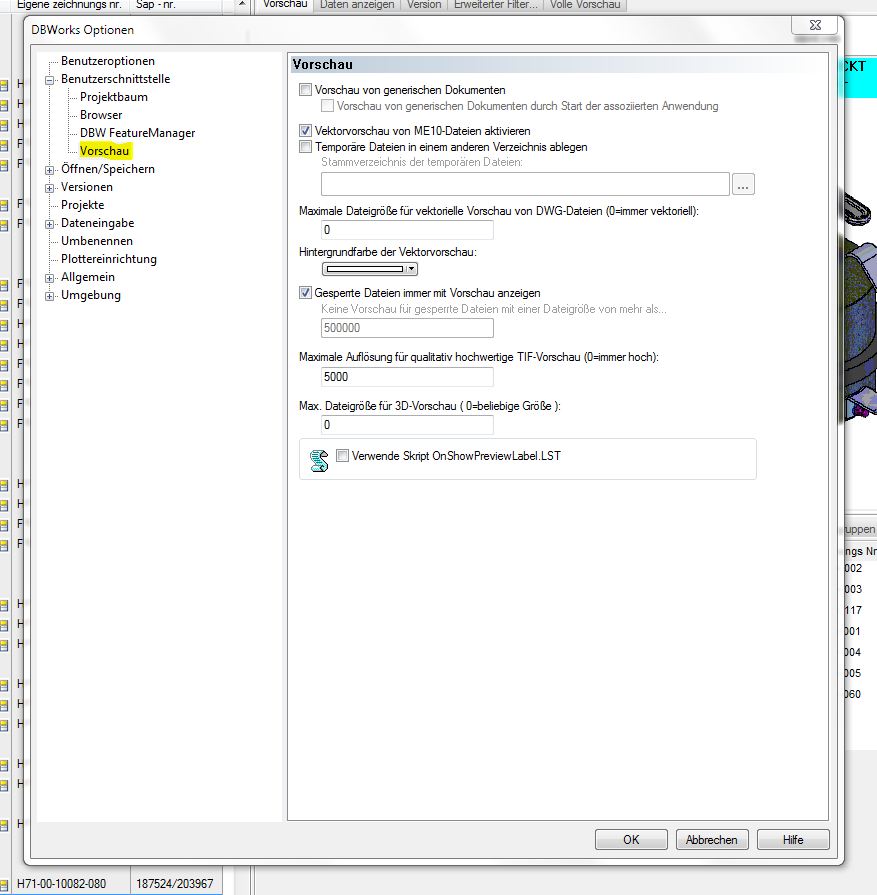Click the TIF-Vorschau resolution field showing 5000

tap(407, 377)
